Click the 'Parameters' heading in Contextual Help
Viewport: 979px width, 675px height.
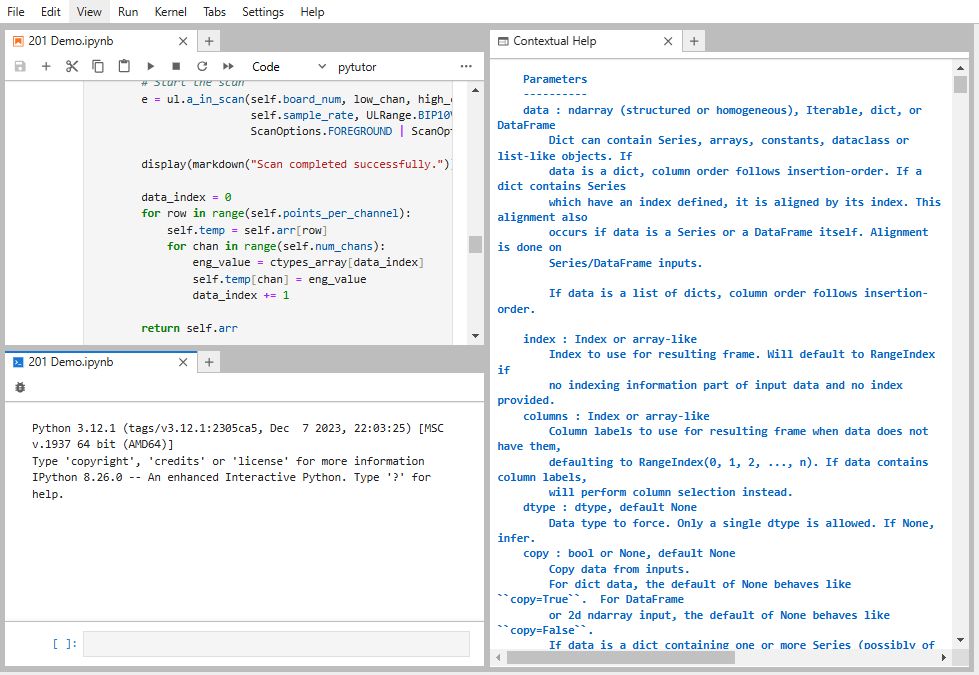555,79
